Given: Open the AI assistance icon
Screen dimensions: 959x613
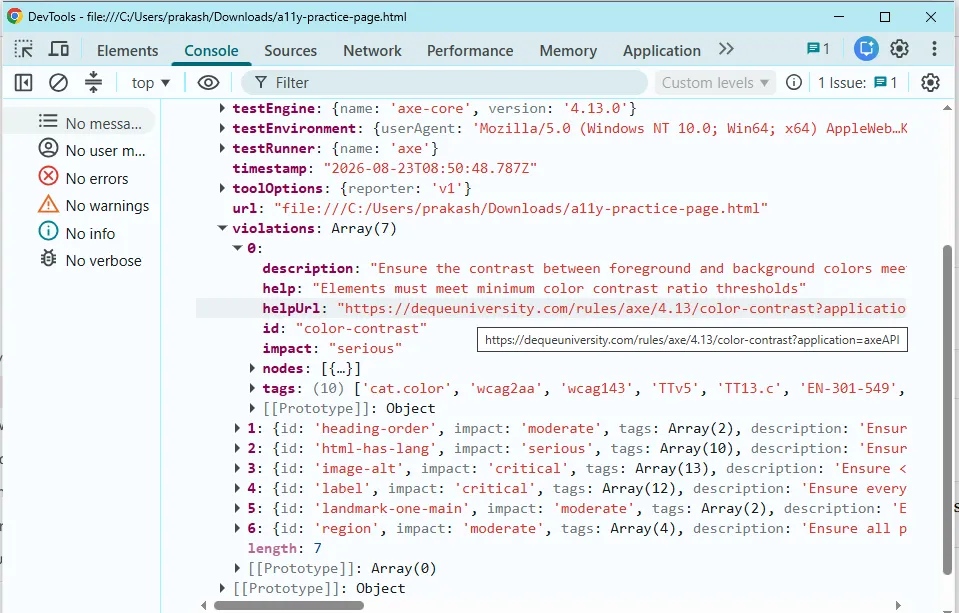Looking at the screenshot, I should click(866, 48).
